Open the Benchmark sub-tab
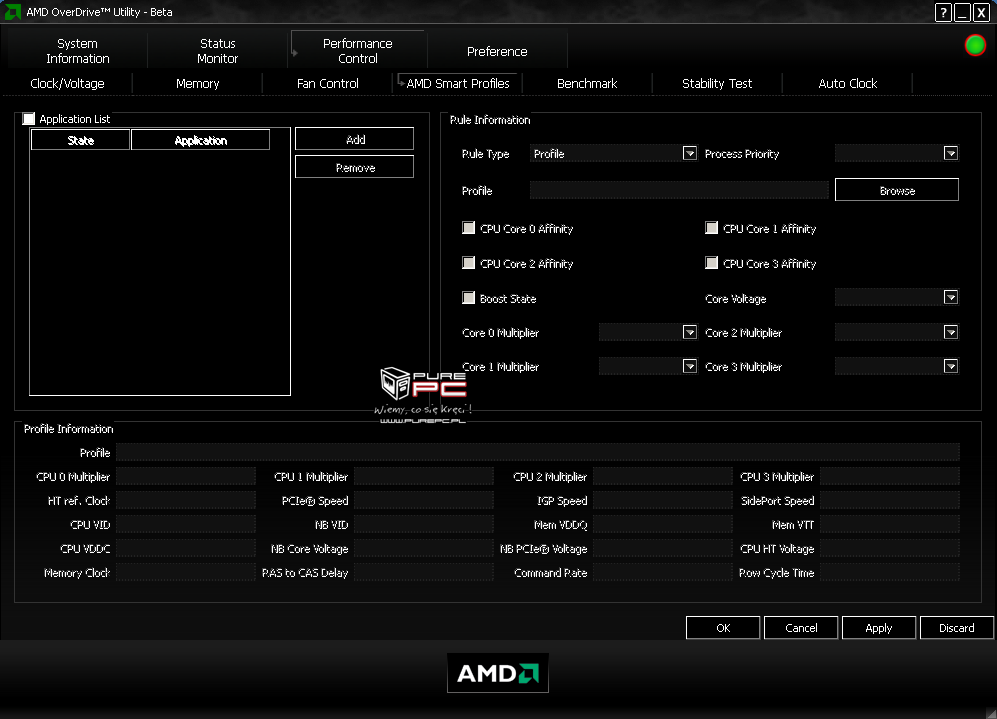Viewport: 997px width, 719px height. [588, 83]
